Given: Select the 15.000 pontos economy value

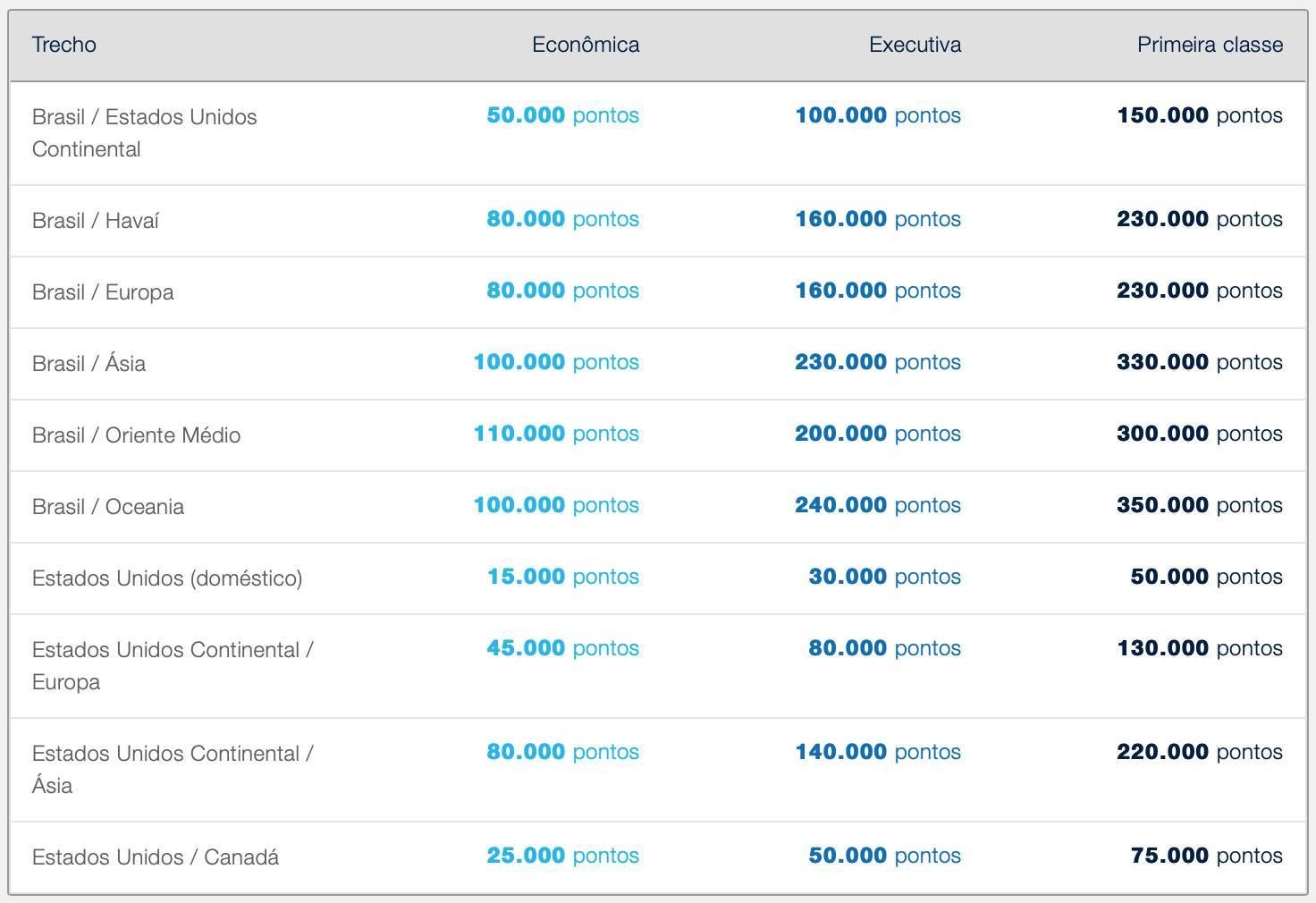Looking at the screenshot, I should pyautogui.click(x=562, y=577).
